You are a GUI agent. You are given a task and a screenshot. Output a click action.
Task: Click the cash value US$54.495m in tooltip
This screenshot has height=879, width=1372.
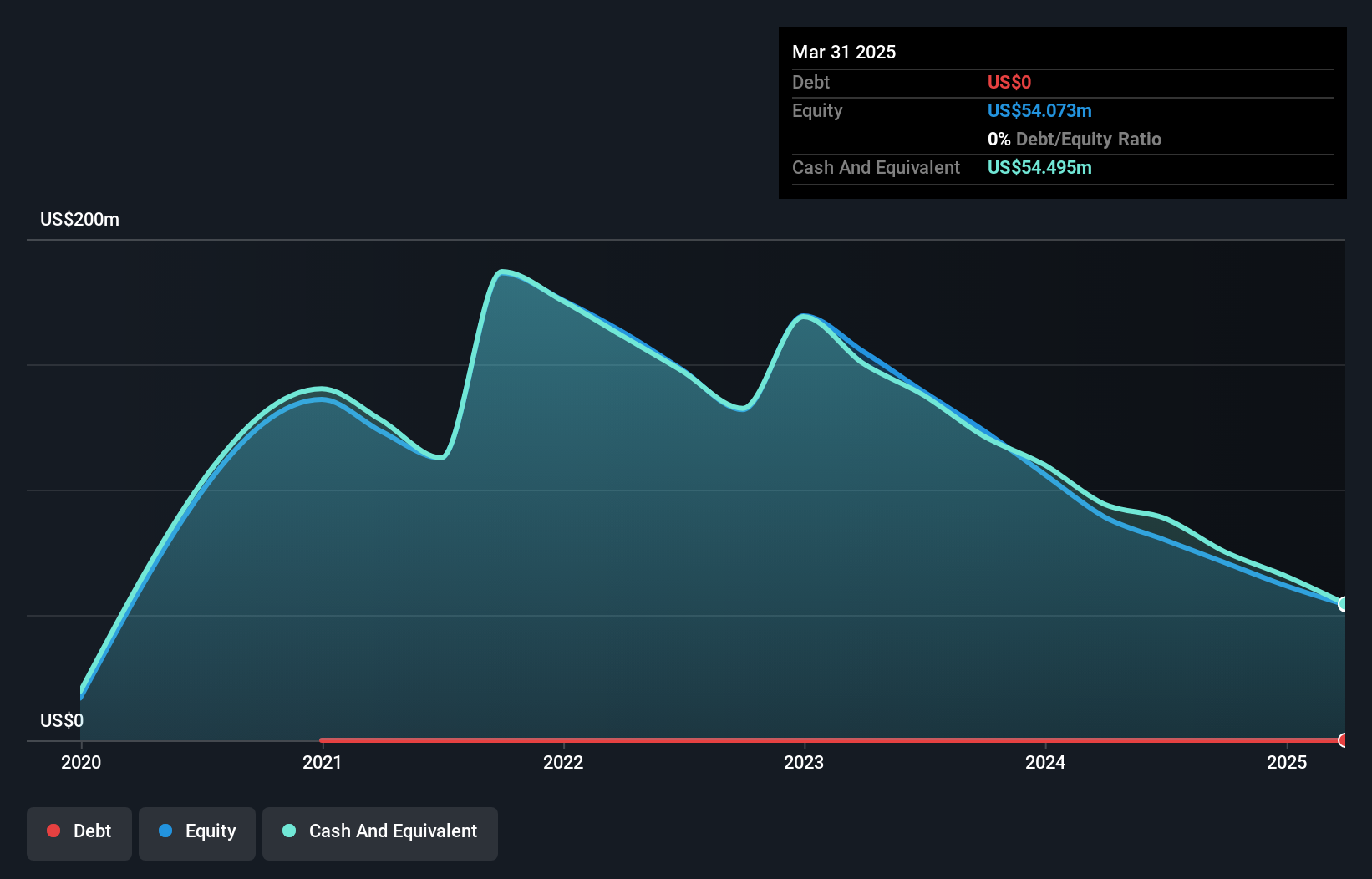1039,167
